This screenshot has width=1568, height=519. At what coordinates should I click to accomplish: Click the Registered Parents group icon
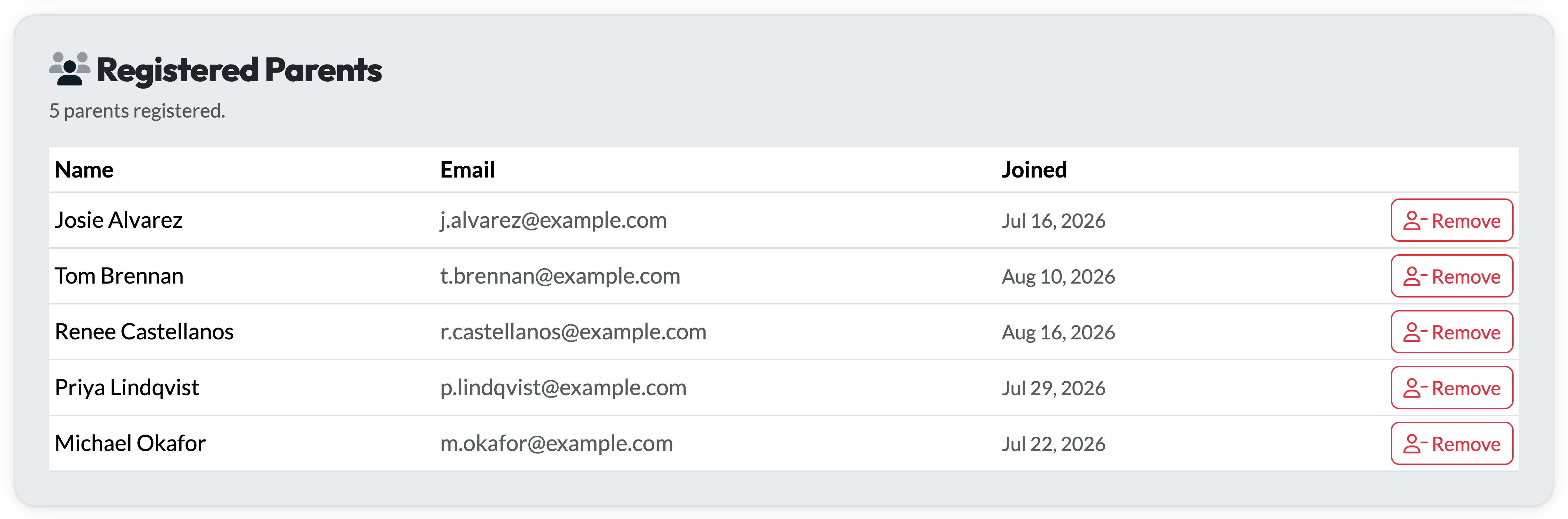pyautogui.click(x=69, y=69)
